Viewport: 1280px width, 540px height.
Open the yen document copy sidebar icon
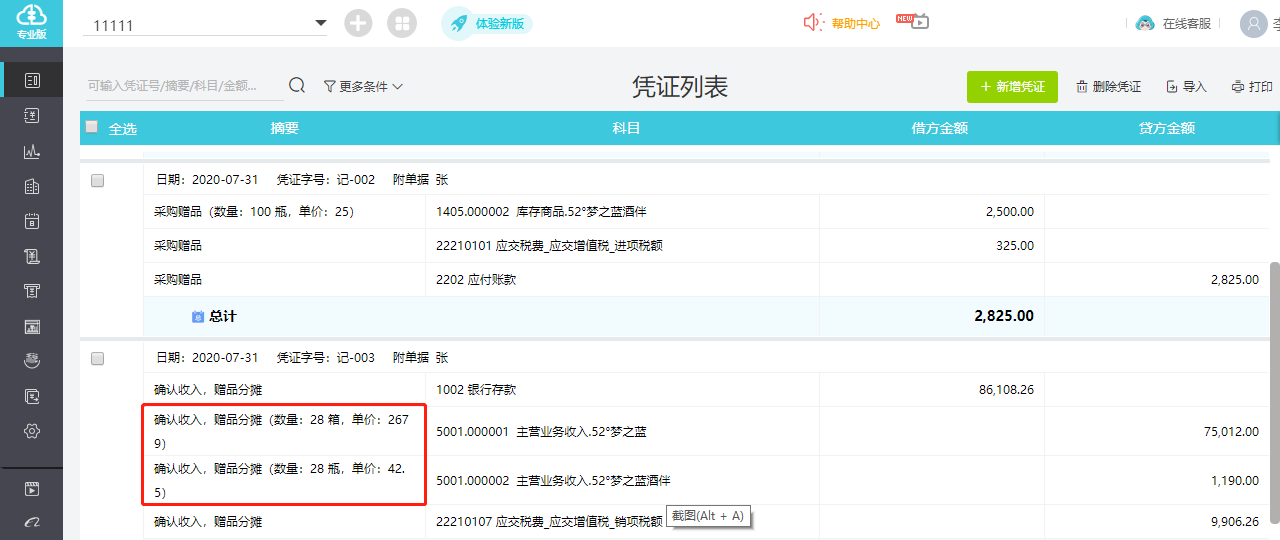(x=32, y=396)
